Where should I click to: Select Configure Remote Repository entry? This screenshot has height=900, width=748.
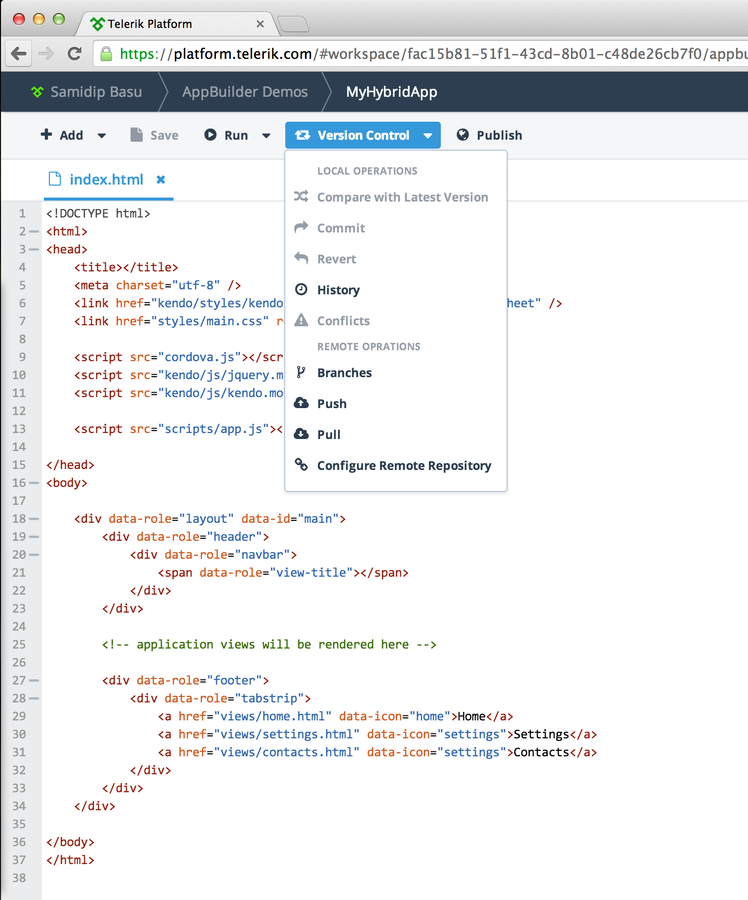click(396, 465)
